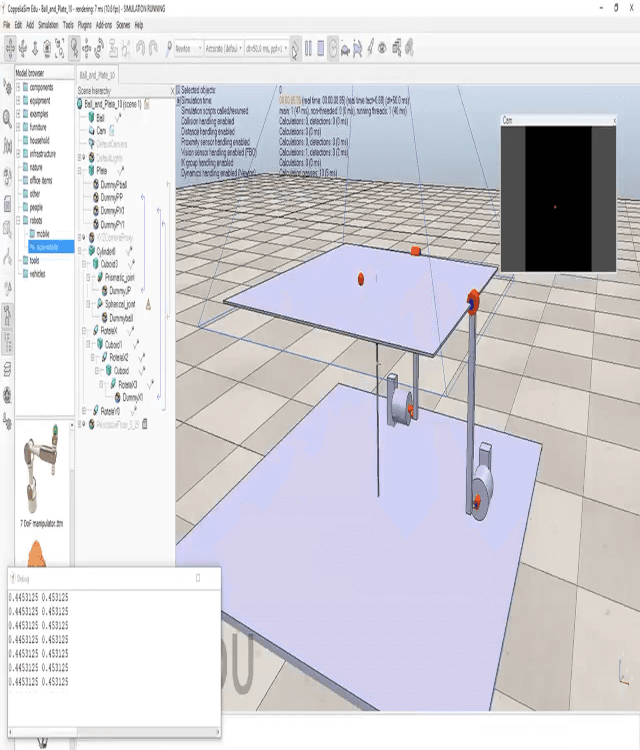Screen dimensions: 640x750
Task: Expand the components folder in Model browser
Action: click(x=16, y=88)
